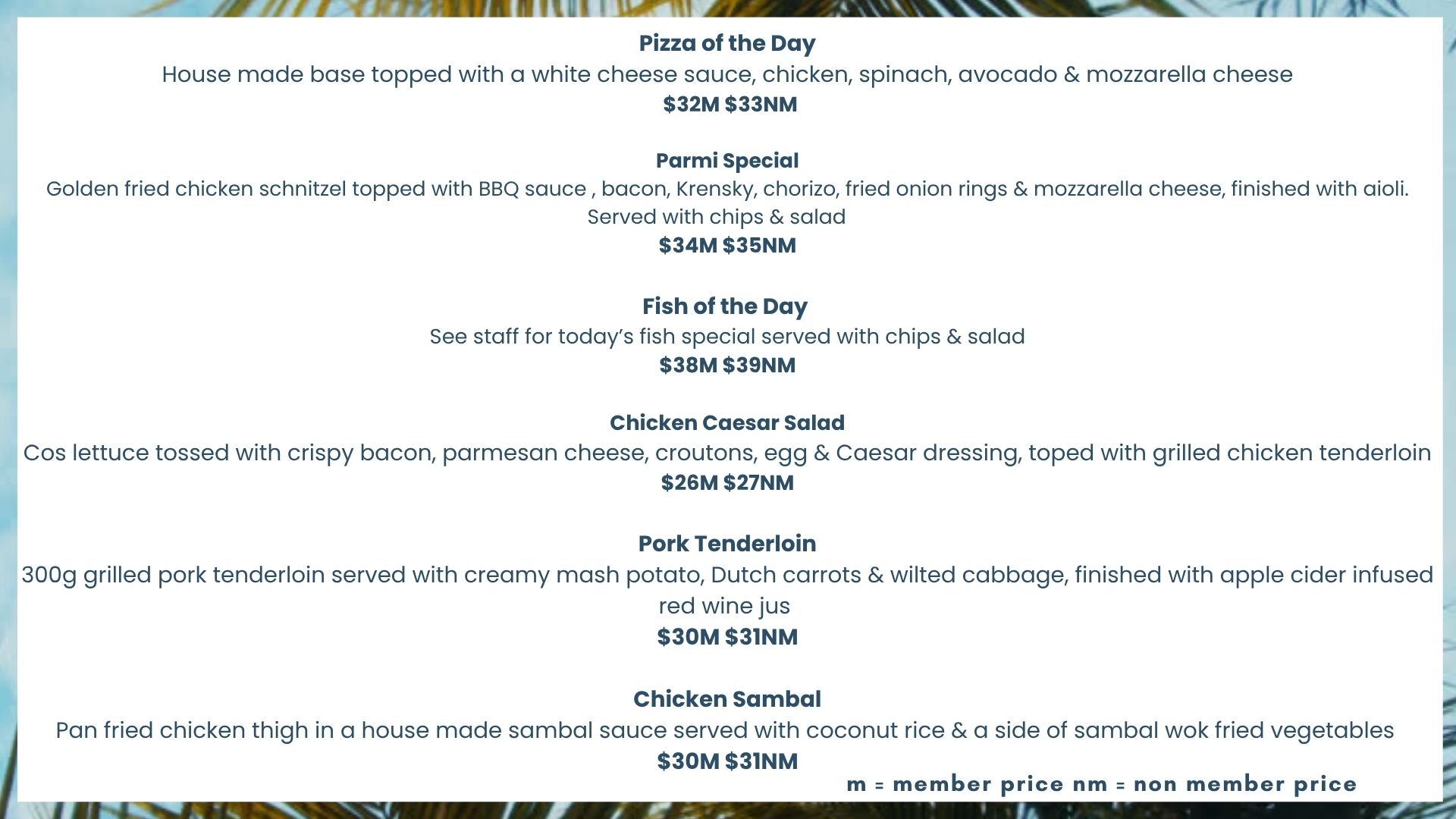Select the Parmi Special price $34M $35NM
Screen dimensions: 1456x819
[727, 245]
